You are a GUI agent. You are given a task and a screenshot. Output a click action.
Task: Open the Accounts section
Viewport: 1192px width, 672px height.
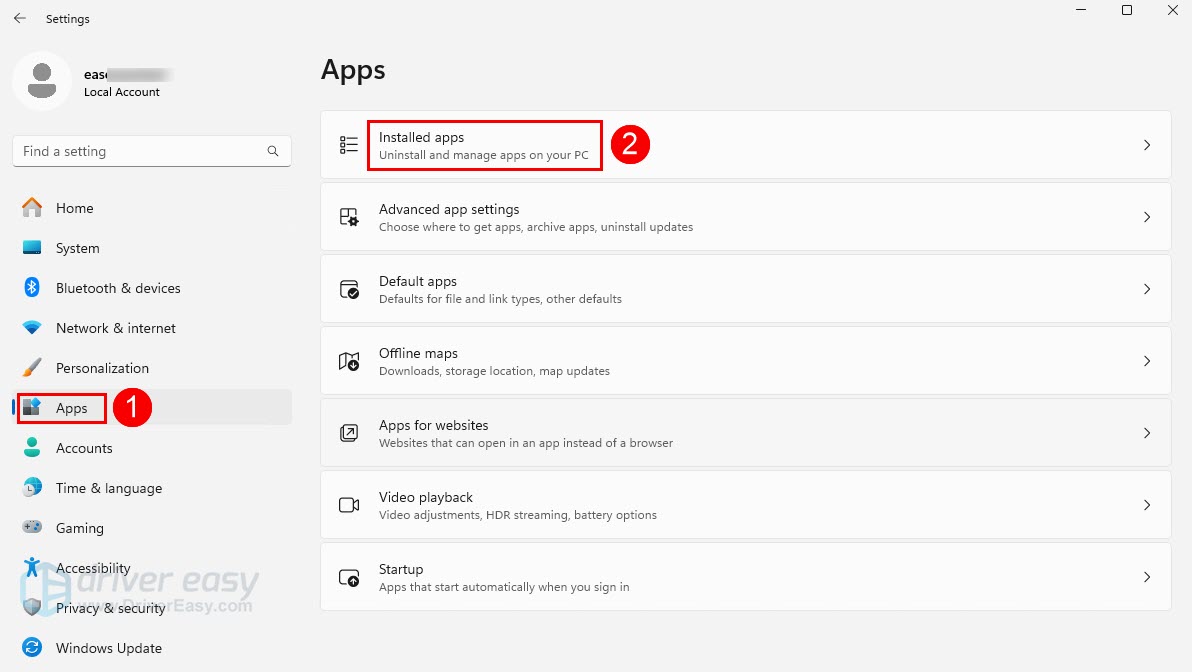85,448
